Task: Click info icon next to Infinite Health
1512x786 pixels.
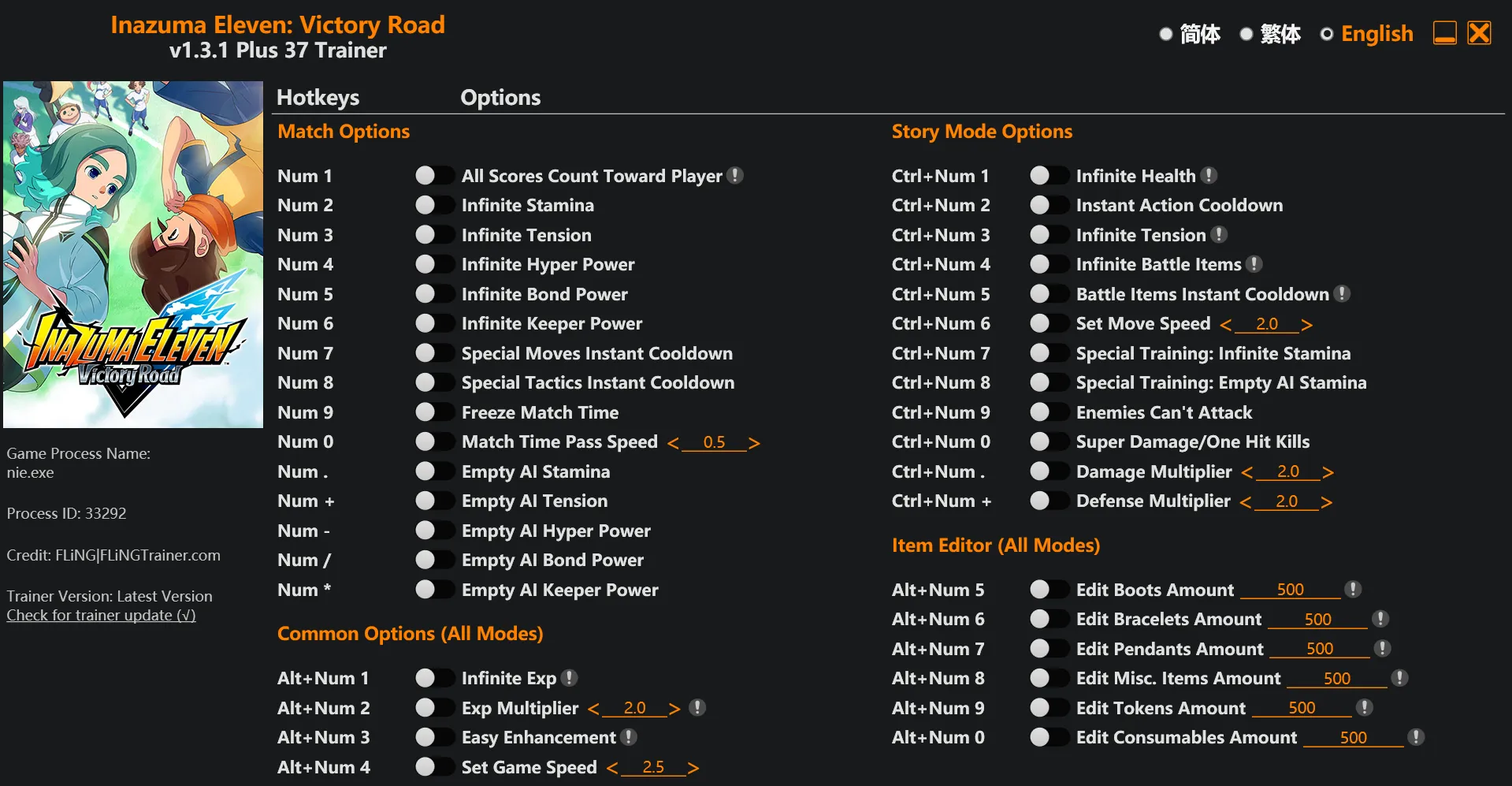Action: click(1209, 176)
